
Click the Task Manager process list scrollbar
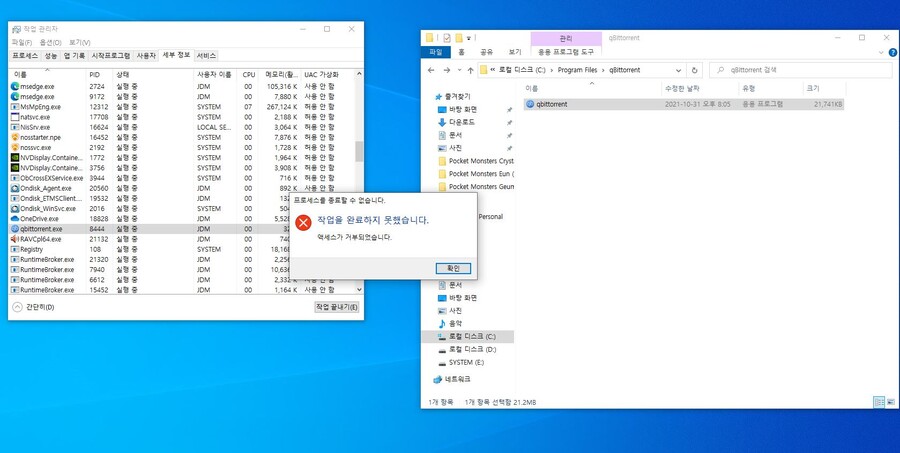pyautogui.click(x=359, y=150)
